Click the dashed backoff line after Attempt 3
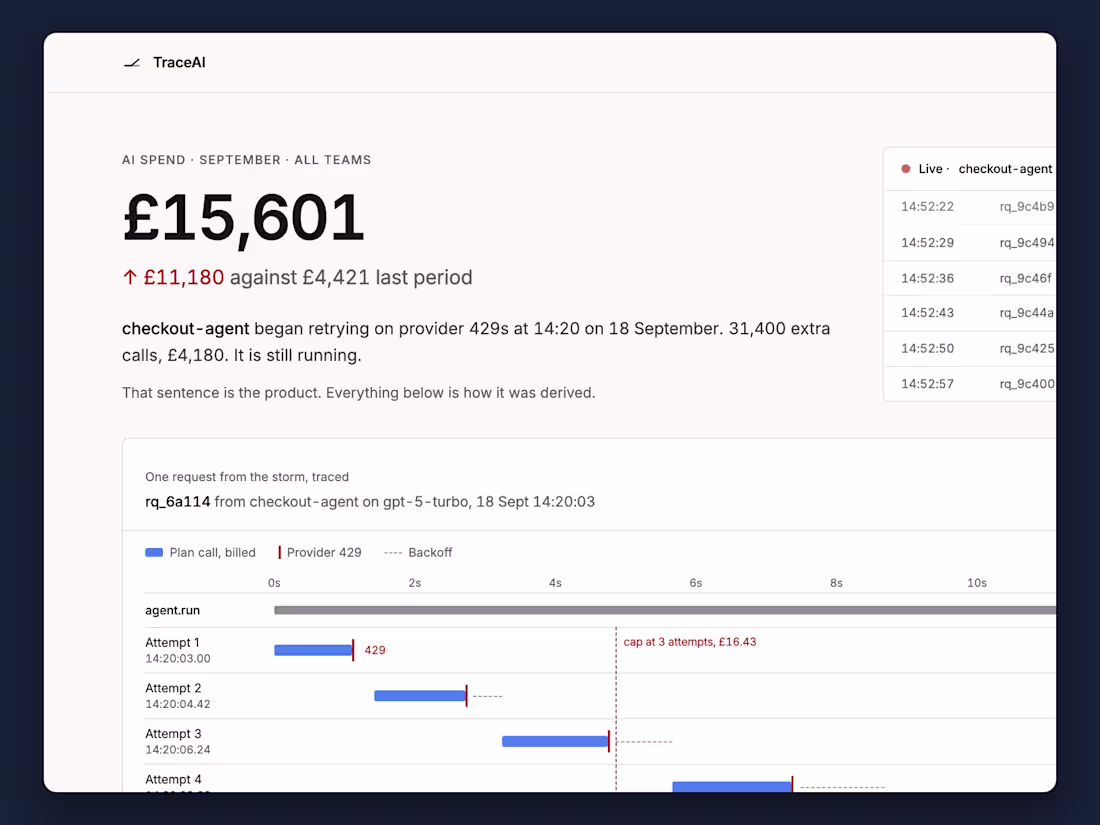Image resolution: width=1100 pixels, height=825 pixels. (644, 742)
